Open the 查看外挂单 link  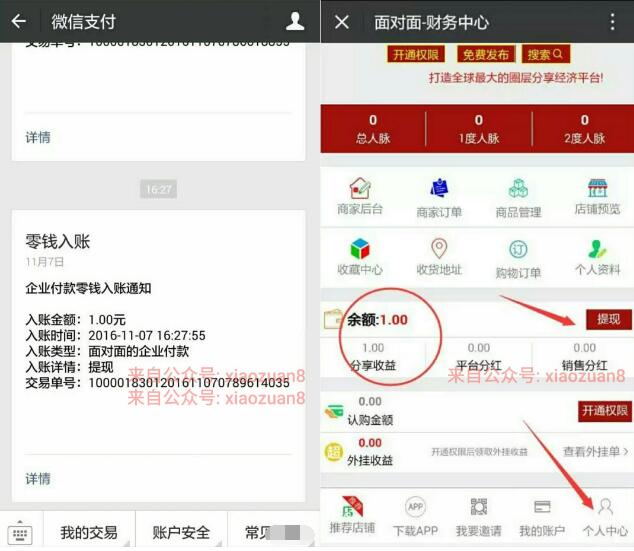click(x=596, y=451)
